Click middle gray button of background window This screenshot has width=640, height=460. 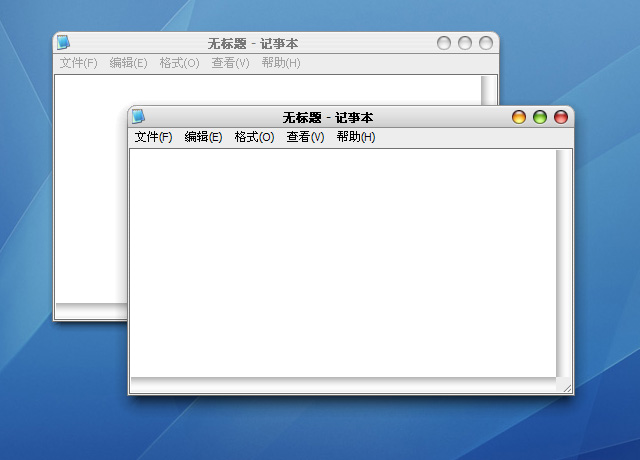pos(465,43)
